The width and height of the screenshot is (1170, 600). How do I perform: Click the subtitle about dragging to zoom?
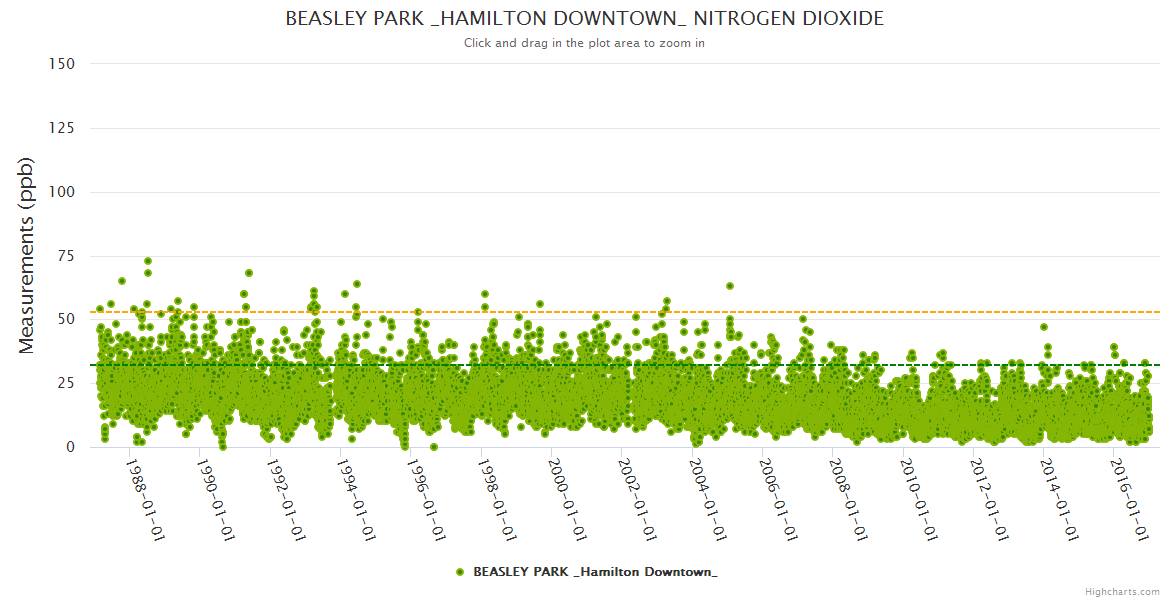(x=584, y=43)
